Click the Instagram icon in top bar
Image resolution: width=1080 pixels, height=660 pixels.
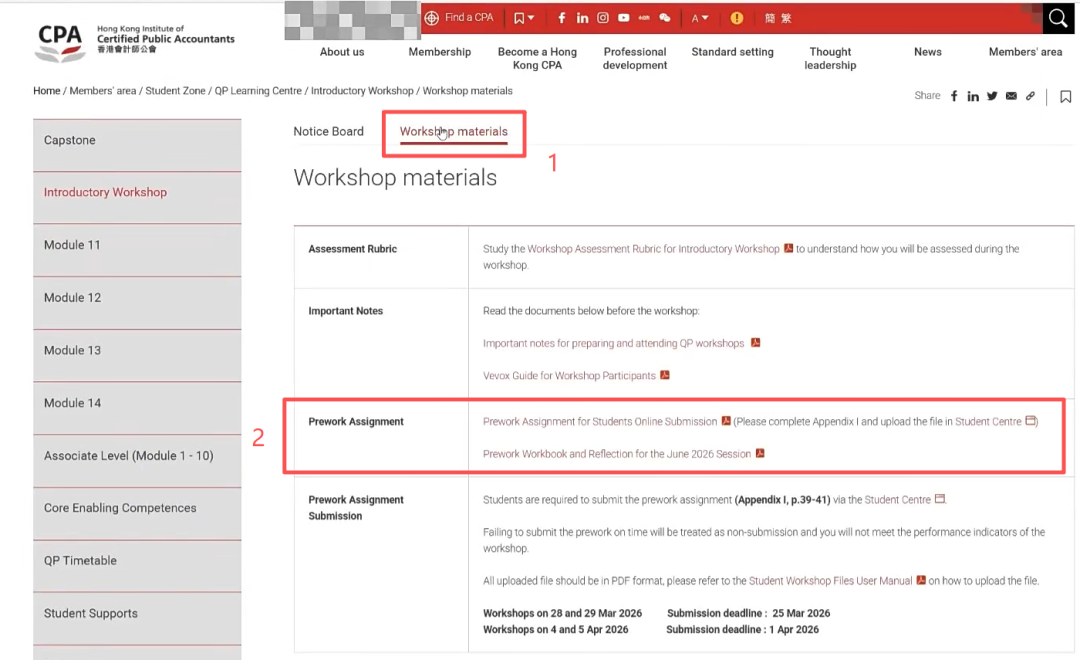tap(603, 18)
